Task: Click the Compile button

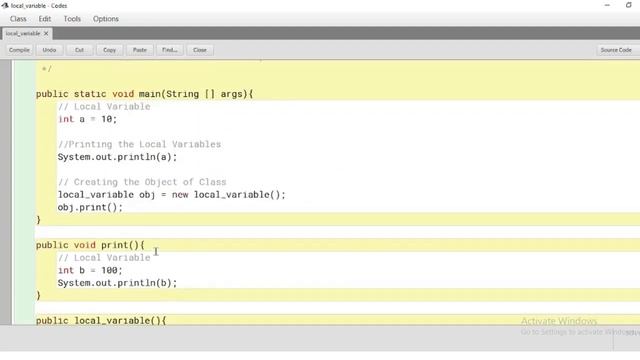Action: pos(19,50)
